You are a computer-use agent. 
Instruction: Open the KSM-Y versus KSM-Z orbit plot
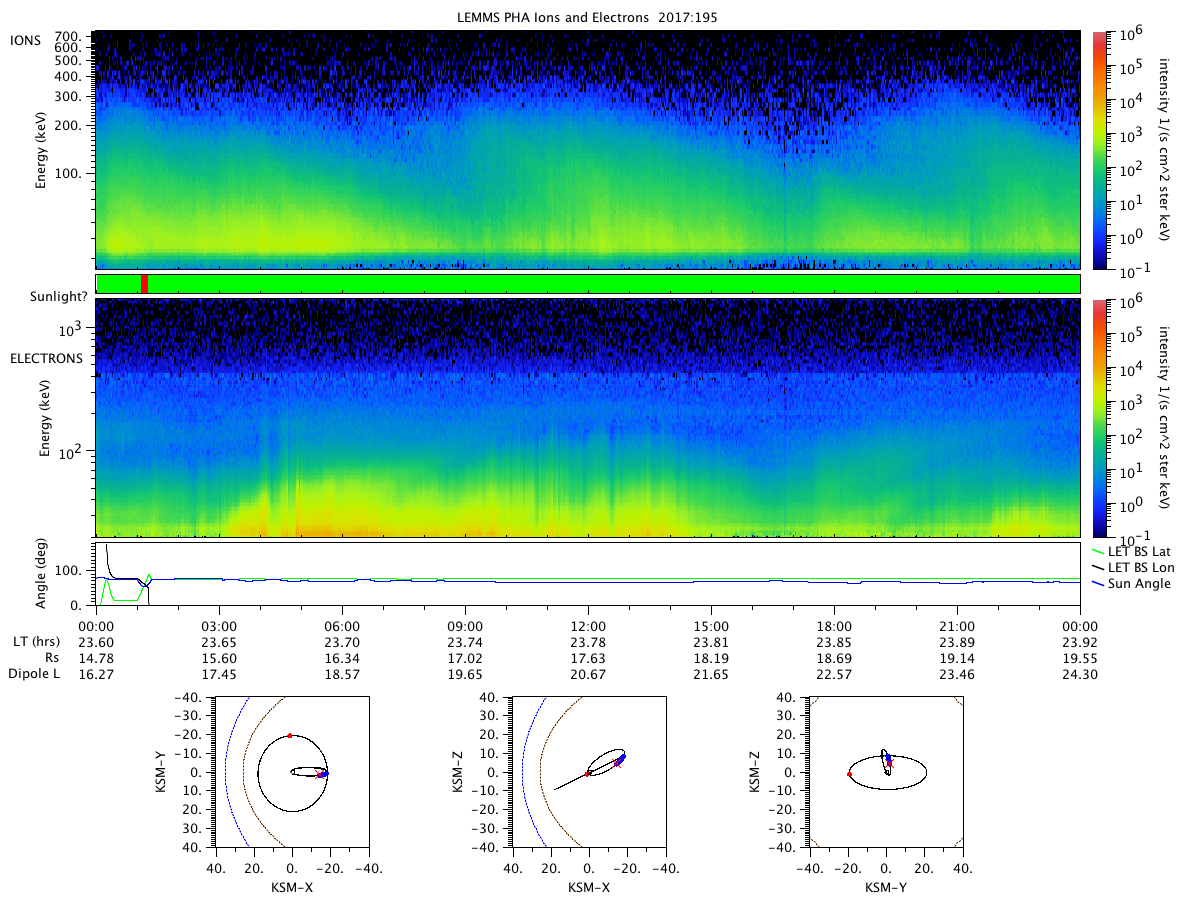coord(885,772)
